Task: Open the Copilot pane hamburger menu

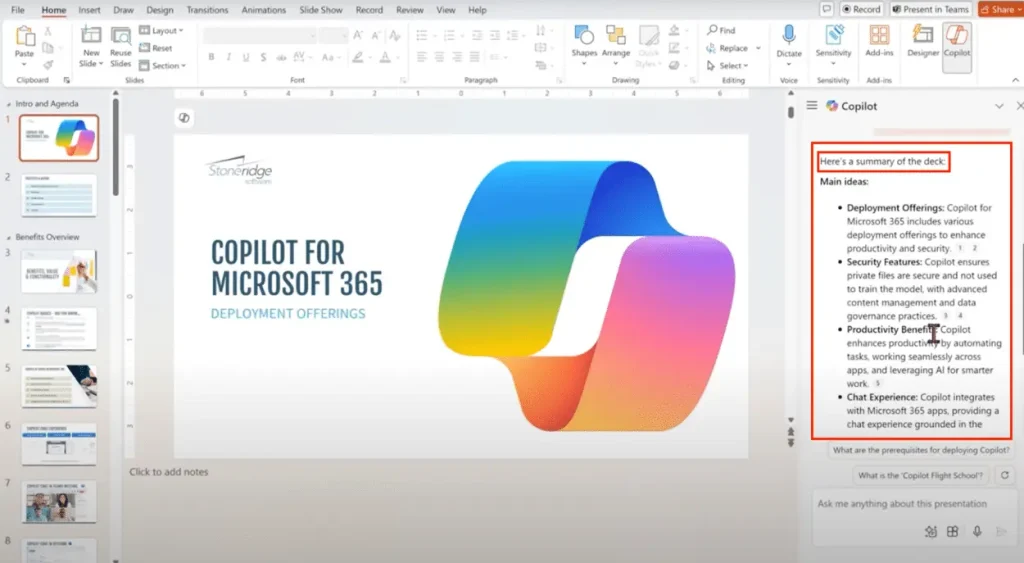Action: [x=813, y=106]
